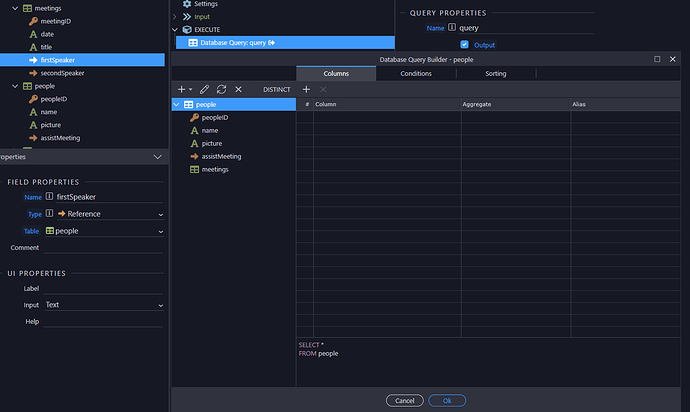This screenshot has width=690, height=412.
Task: Select the secondSpeaker field under meetings
Action: [62, 73]
